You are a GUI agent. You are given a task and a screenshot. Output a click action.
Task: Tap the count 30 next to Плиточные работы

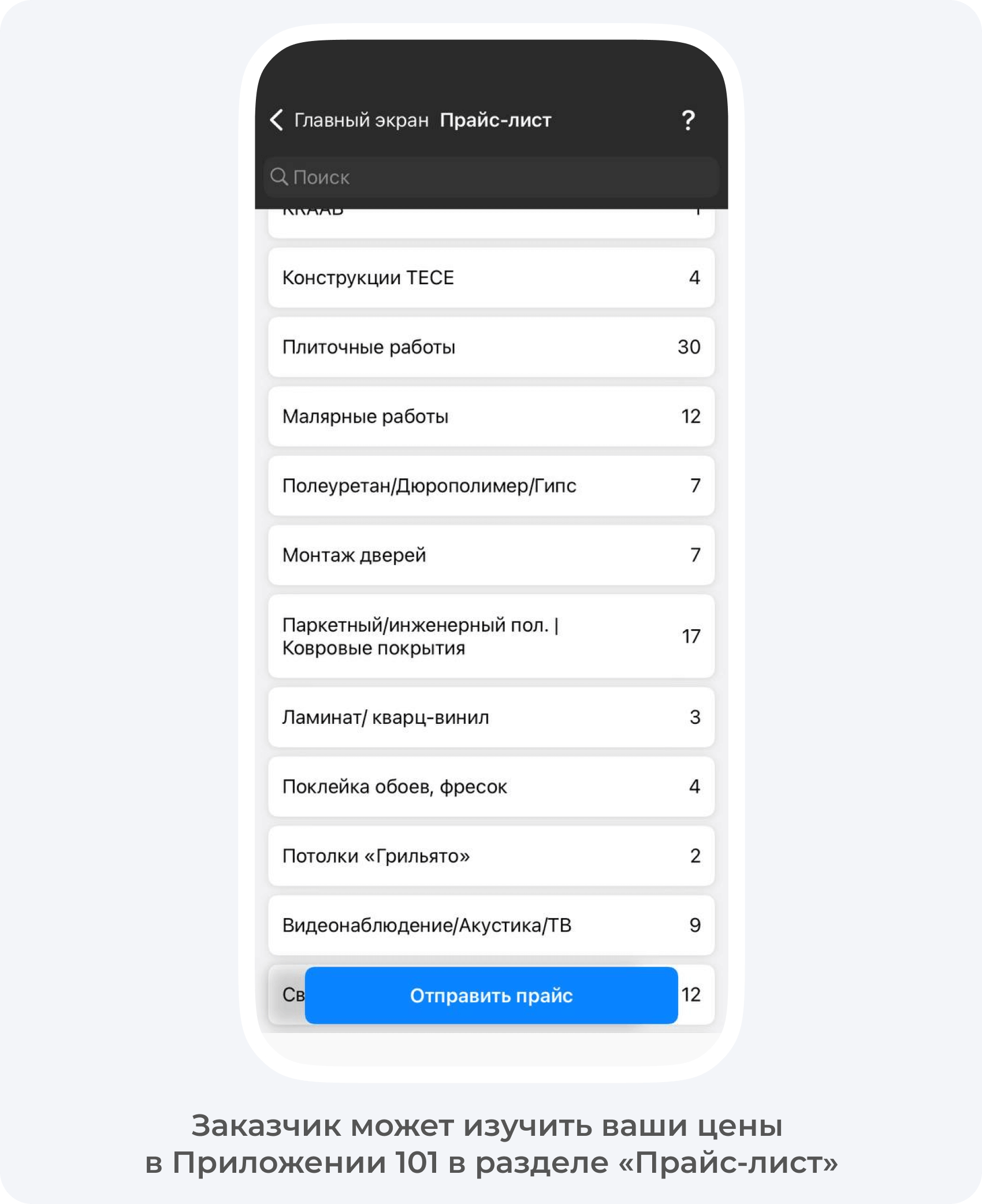coord(689,347)
